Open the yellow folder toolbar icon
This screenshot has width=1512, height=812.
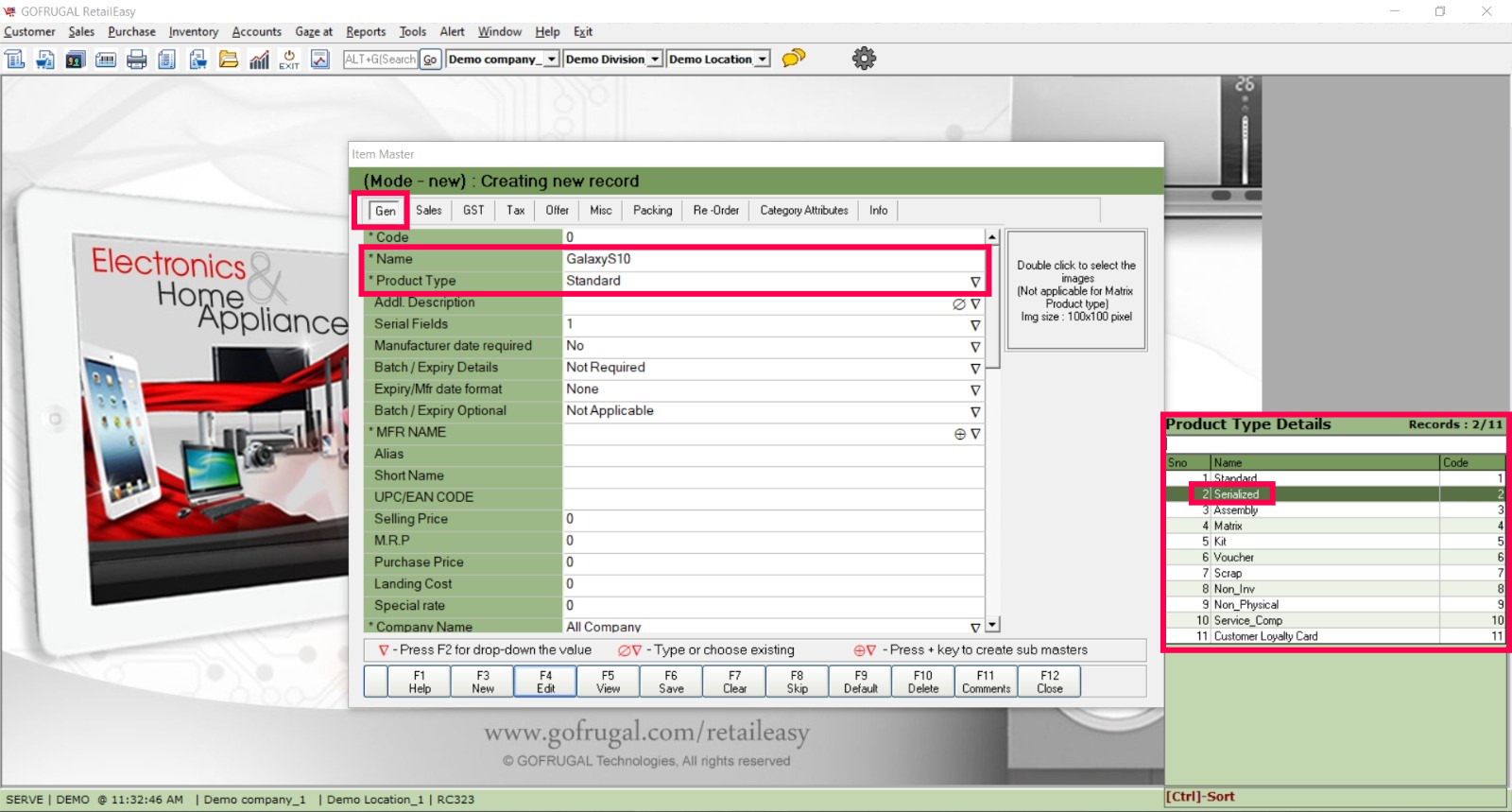click(229, 59)
